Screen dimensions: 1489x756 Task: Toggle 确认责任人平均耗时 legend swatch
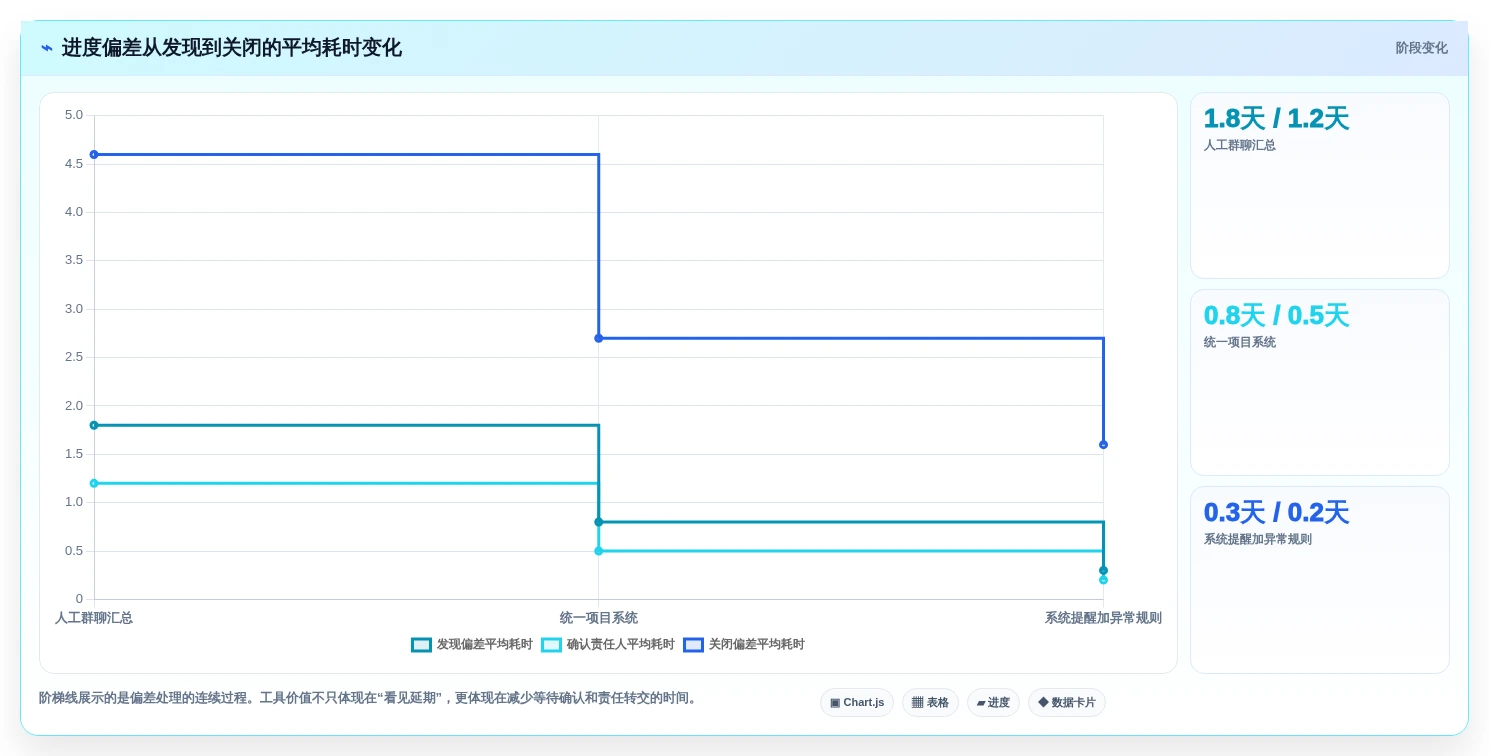(551, 645)
